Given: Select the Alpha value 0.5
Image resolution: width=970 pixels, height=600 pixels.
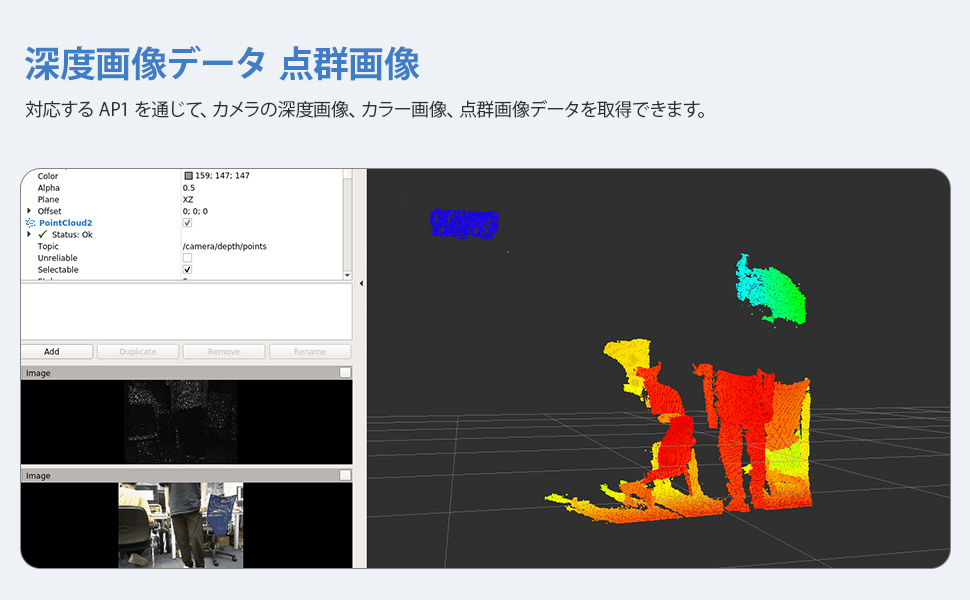Looking at the screenshot, I should pos(189,187).
